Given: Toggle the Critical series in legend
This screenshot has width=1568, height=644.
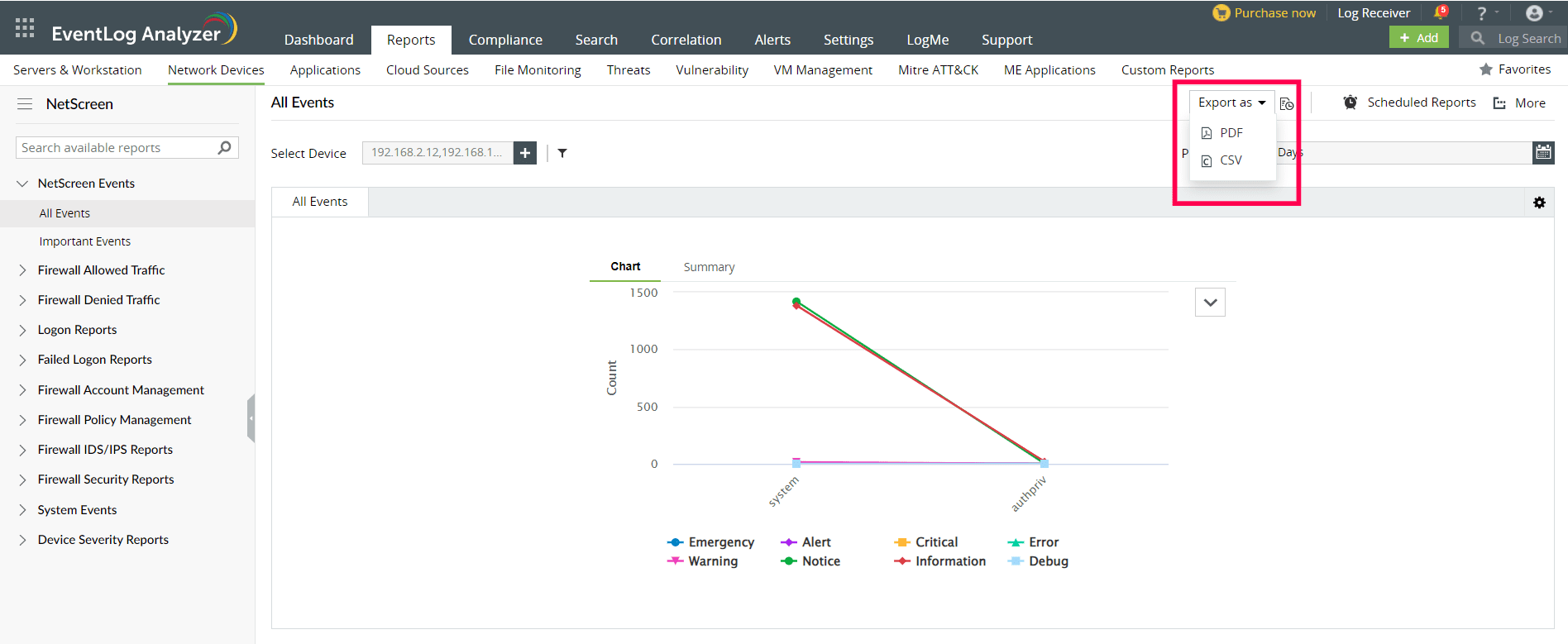Looking at the screenshot, I should coord(925,542).
